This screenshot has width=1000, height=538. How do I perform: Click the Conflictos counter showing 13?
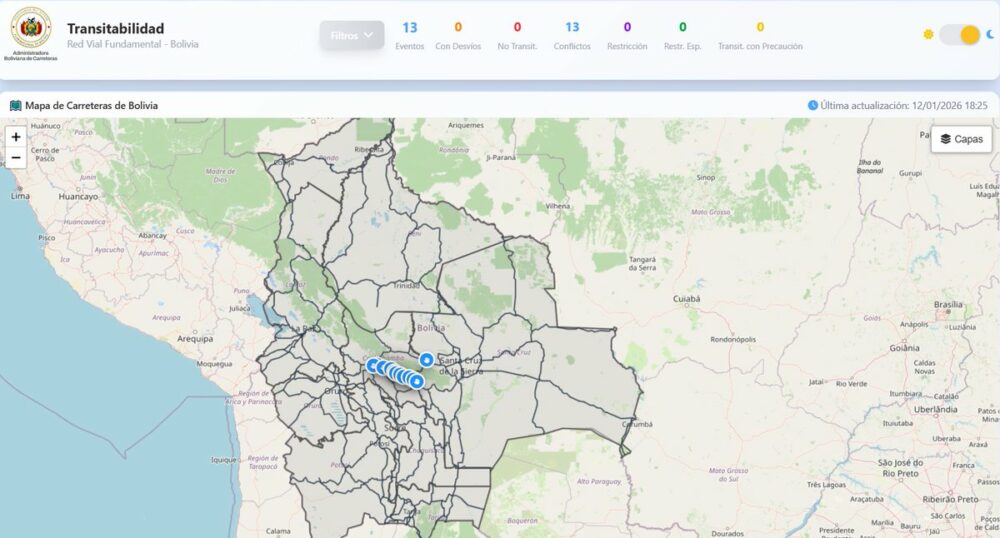tap(572, 35)
